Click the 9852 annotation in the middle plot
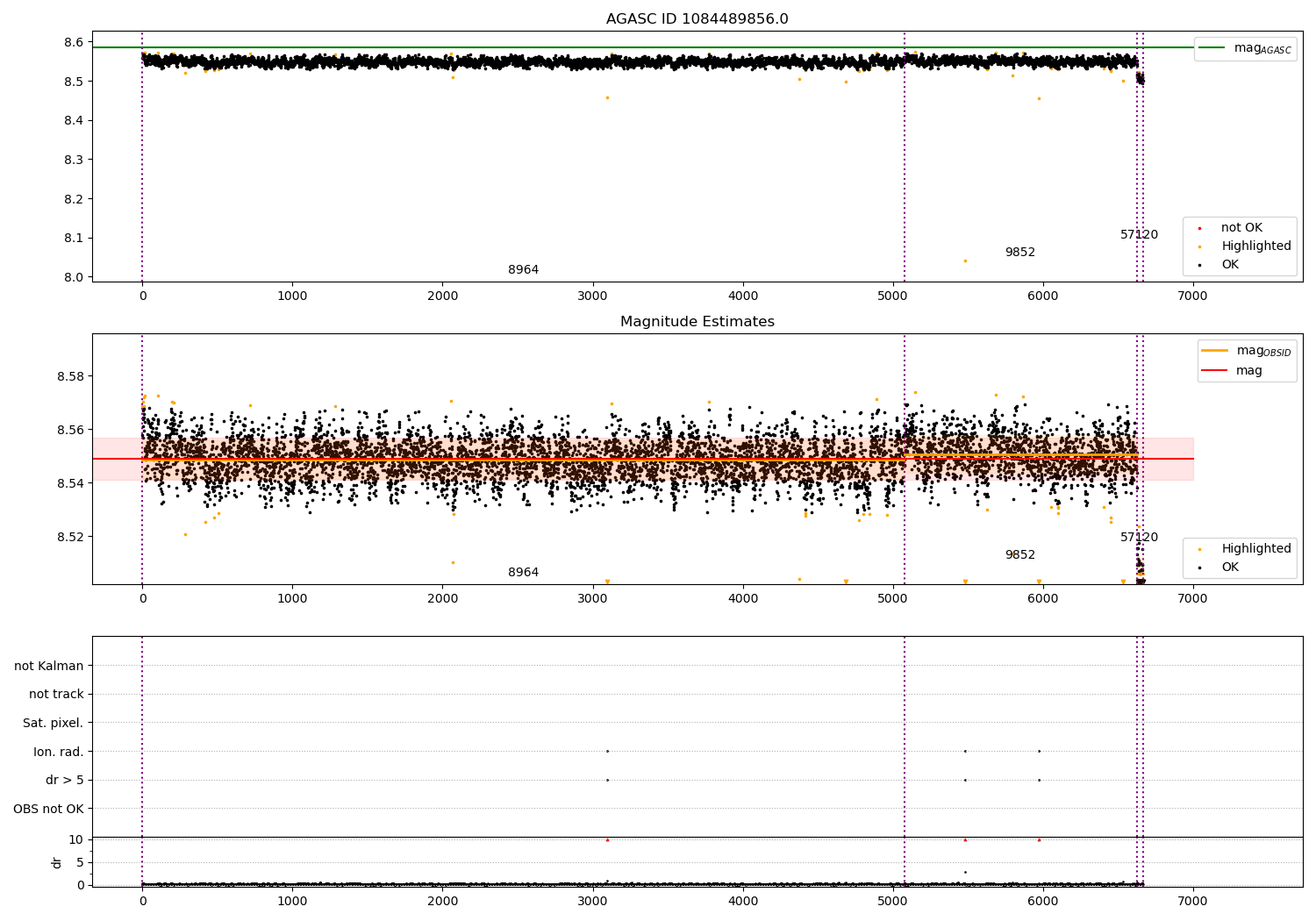This screenshot has height=921, width=1316. click(1019, 555)
